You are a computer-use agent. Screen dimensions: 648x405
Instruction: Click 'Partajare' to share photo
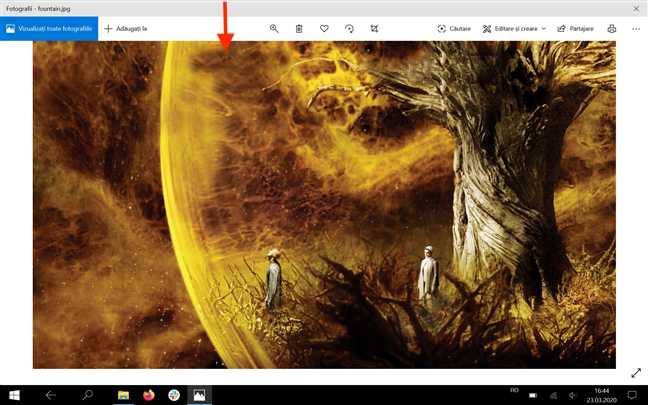point(575,29)
